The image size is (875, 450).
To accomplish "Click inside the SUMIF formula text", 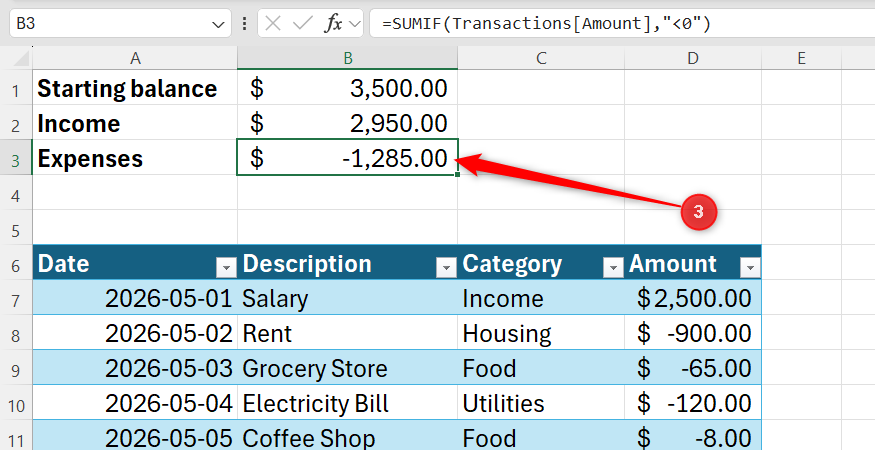I will [546, 23].
